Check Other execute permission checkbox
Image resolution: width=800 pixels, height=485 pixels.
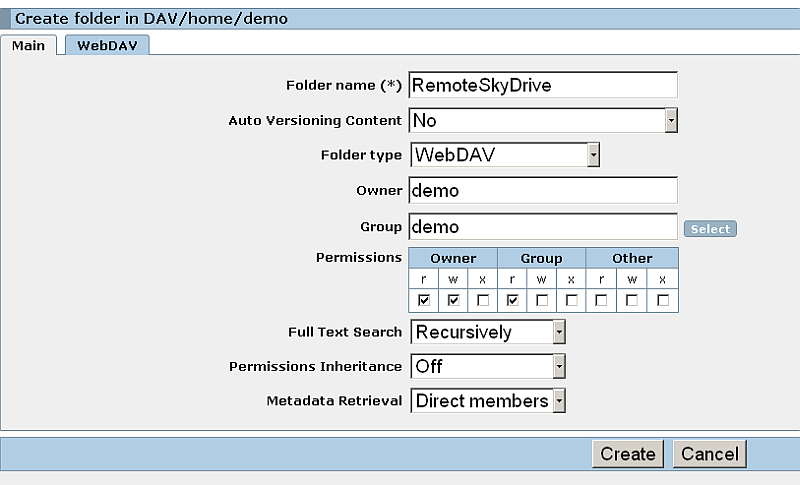662,300
